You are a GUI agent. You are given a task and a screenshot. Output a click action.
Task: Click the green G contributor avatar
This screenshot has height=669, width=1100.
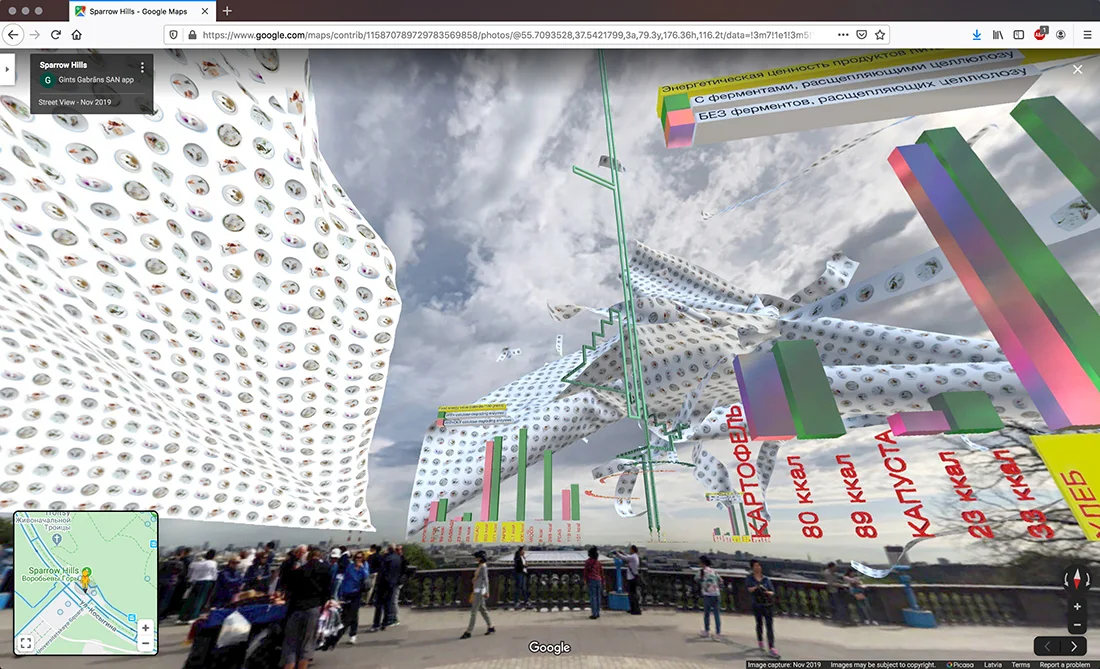[47, 80]
